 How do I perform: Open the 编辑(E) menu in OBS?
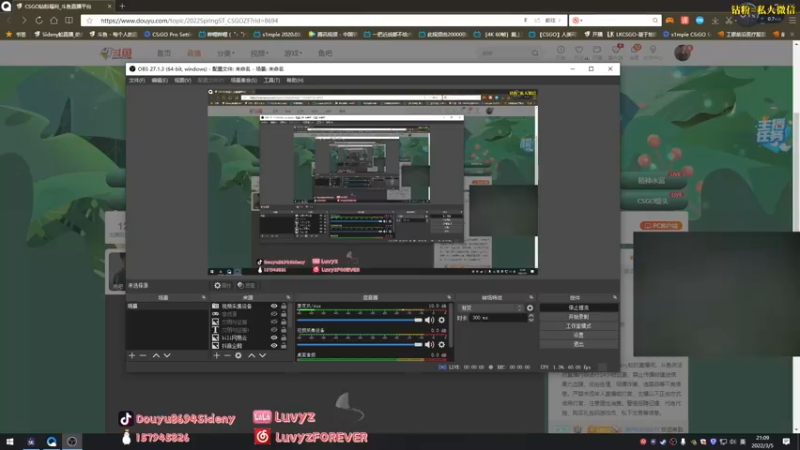tap(160, 80)
